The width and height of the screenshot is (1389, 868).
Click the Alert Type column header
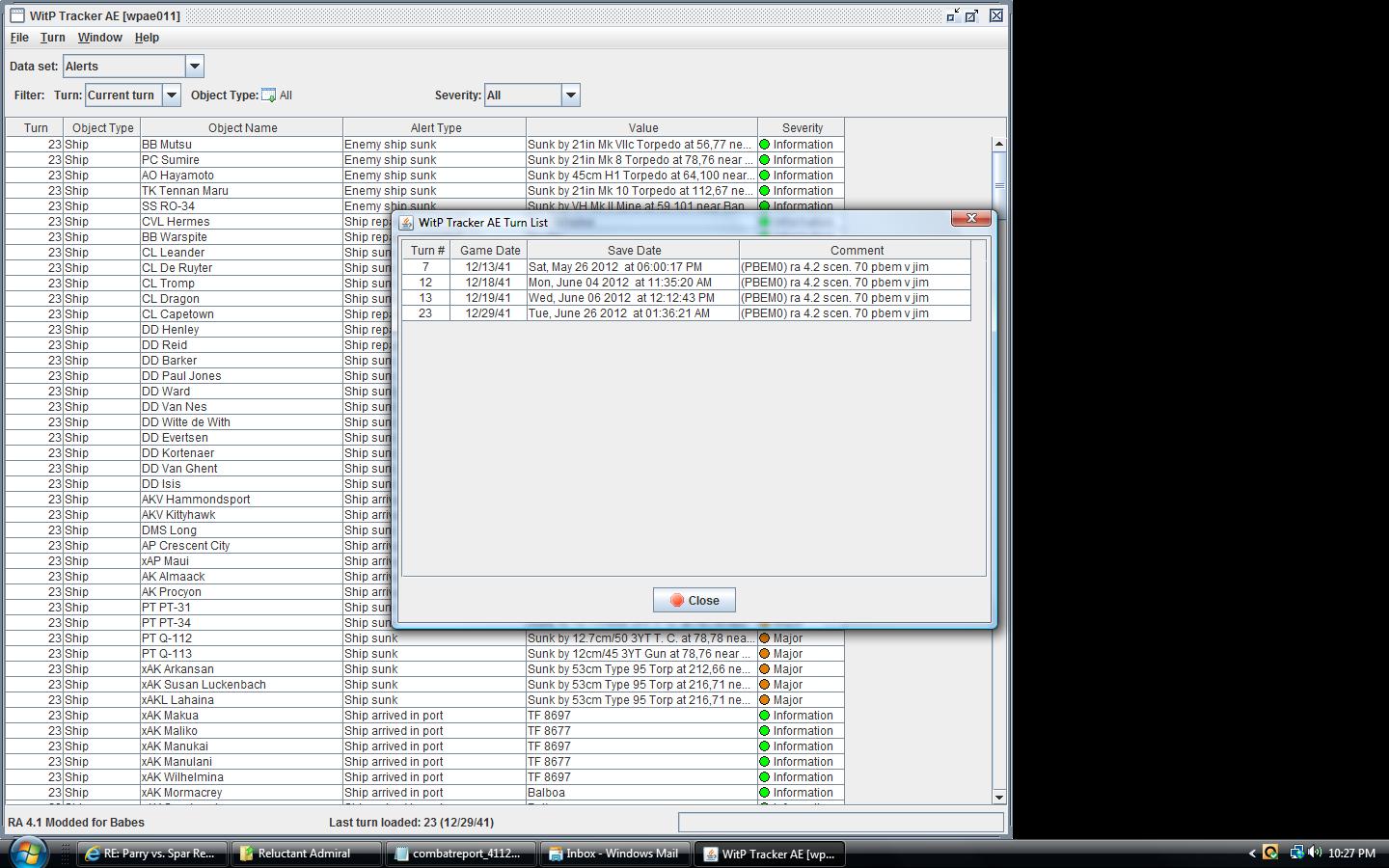[x=435, y=127]
